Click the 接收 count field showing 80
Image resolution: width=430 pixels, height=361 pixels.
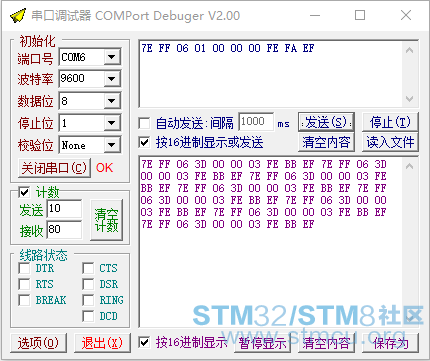point(64,230)
